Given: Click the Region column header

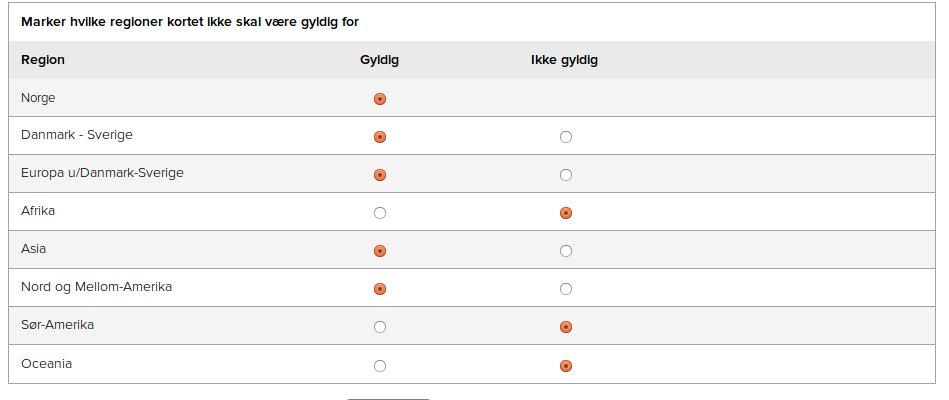Looking at the screenshot, I should click(43, 60).
